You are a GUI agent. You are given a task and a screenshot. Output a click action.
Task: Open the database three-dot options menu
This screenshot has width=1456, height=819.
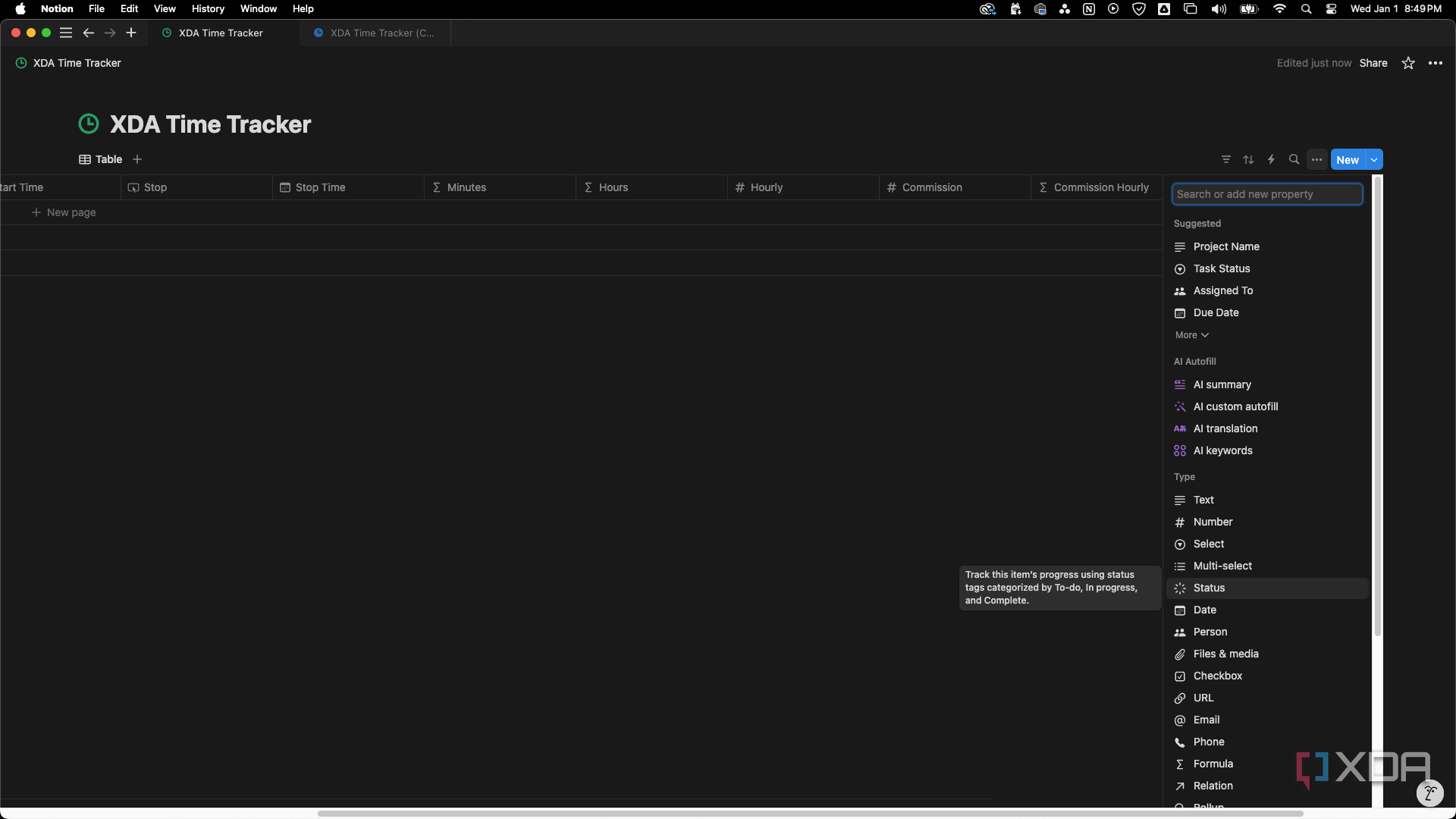pos(1317,159)
